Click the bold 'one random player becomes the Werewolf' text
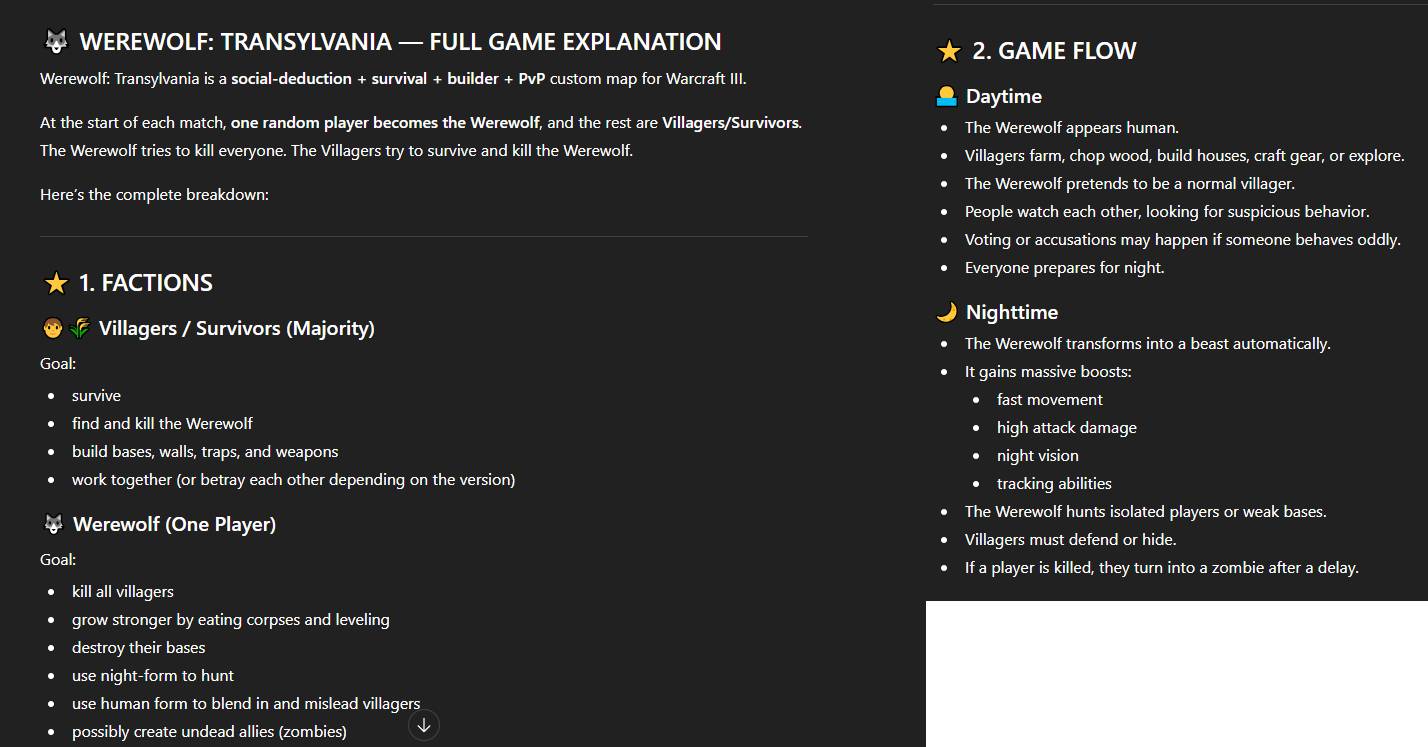Screen dimensions: 1428x747 point(385,122)
